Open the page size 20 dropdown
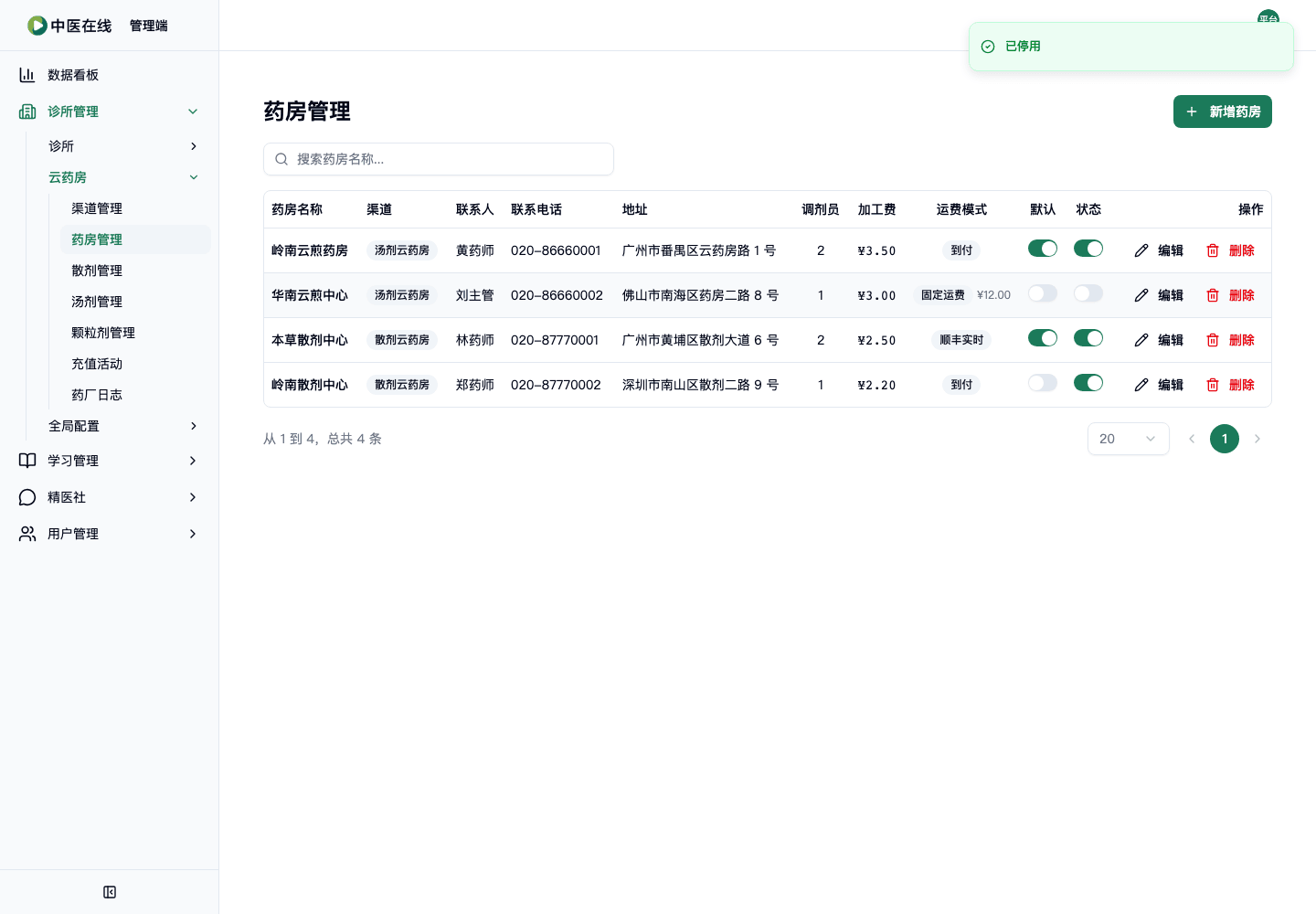The width and height of the screenshot is (1316, 914). pos(1129,439)
